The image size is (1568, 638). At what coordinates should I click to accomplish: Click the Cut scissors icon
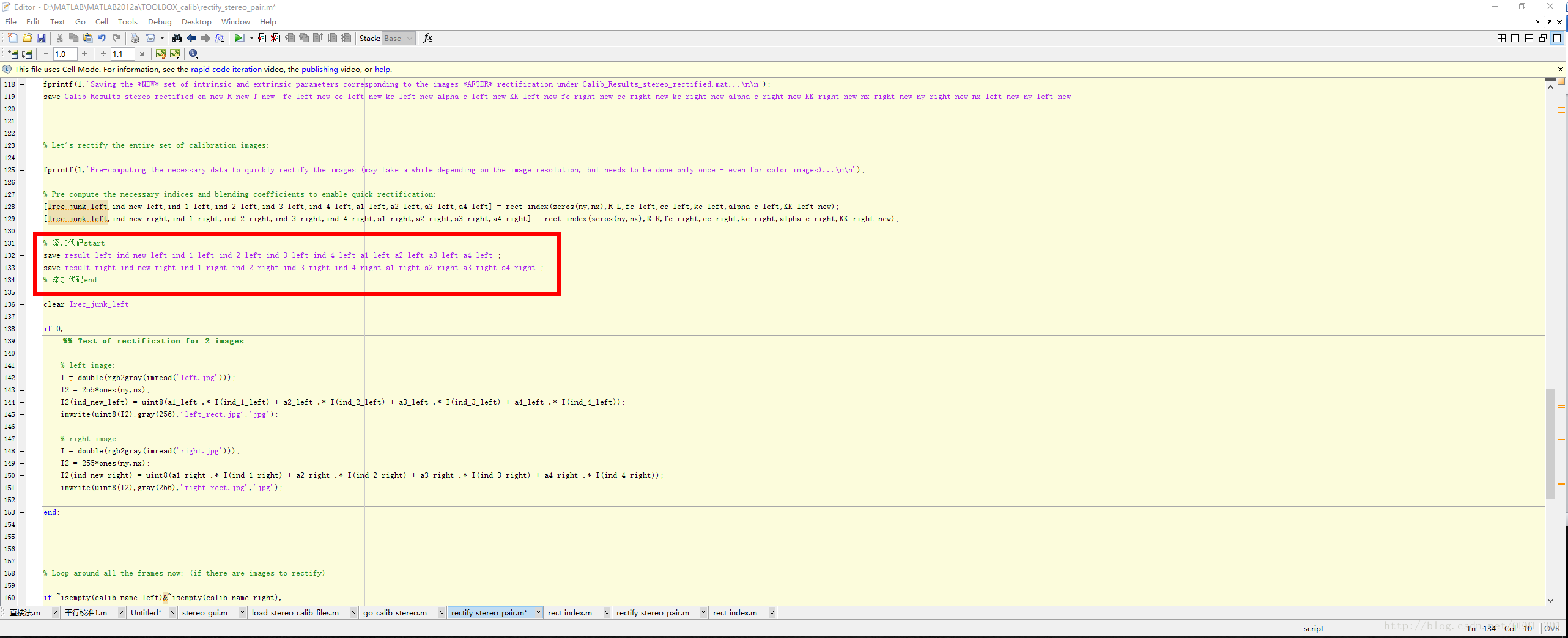click(x=59, y=38)
